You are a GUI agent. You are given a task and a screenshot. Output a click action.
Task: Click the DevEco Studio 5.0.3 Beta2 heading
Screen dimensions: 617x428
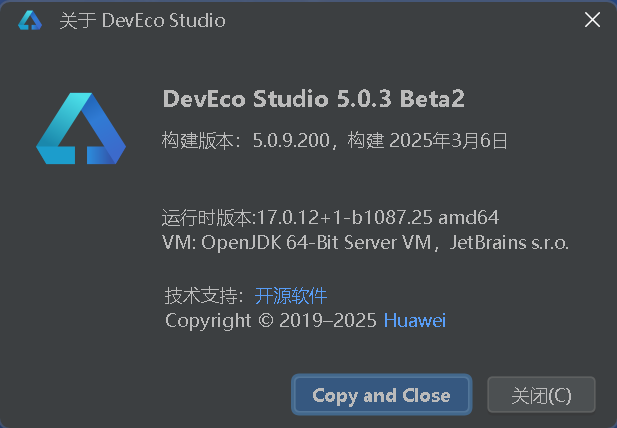coord(313,99)
